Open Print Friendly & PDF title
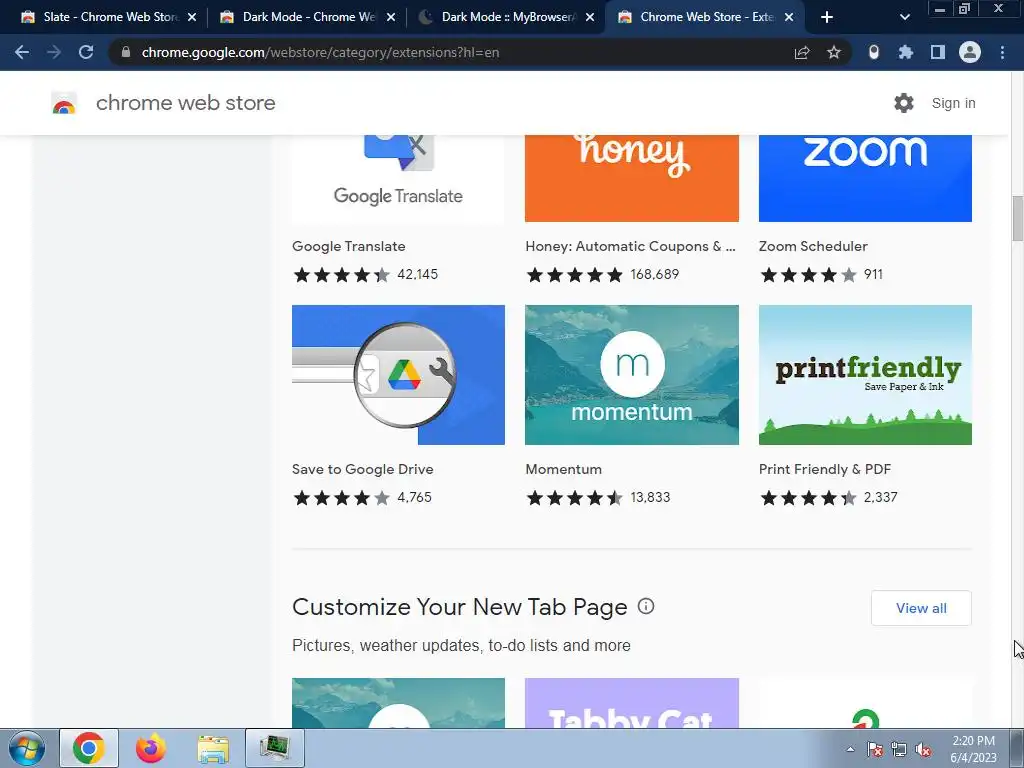Image resolution: width=1024 pixels, height=768 pixels. point(825,469)
